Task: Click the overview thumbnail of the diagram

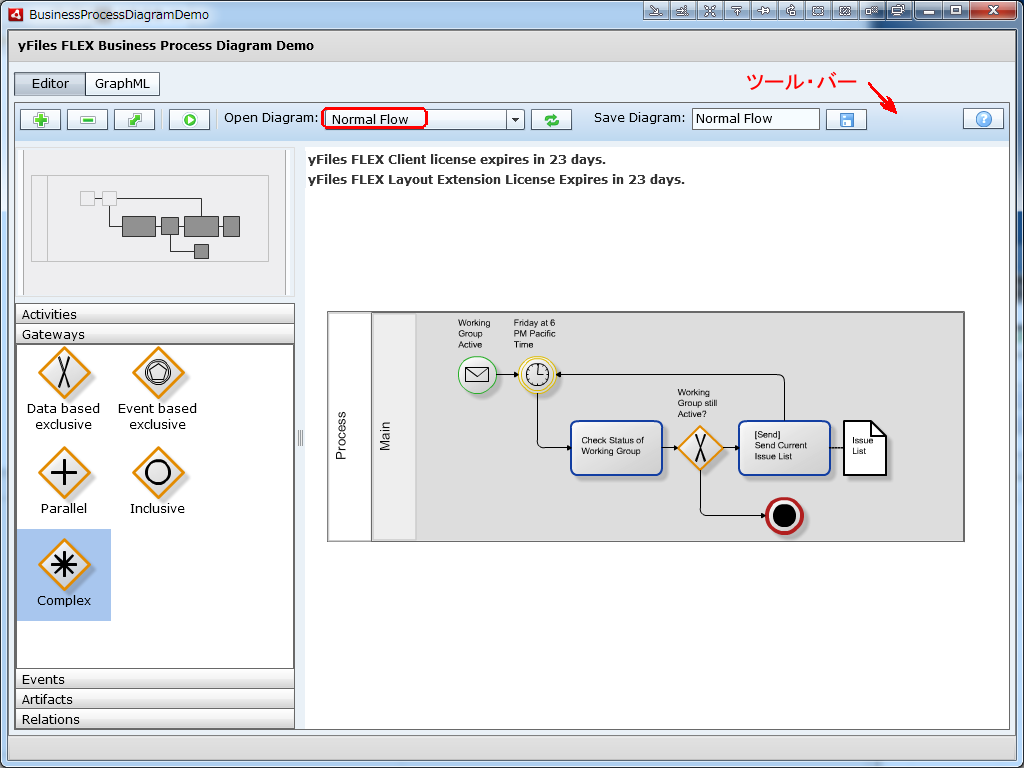Action: (155, 223)
